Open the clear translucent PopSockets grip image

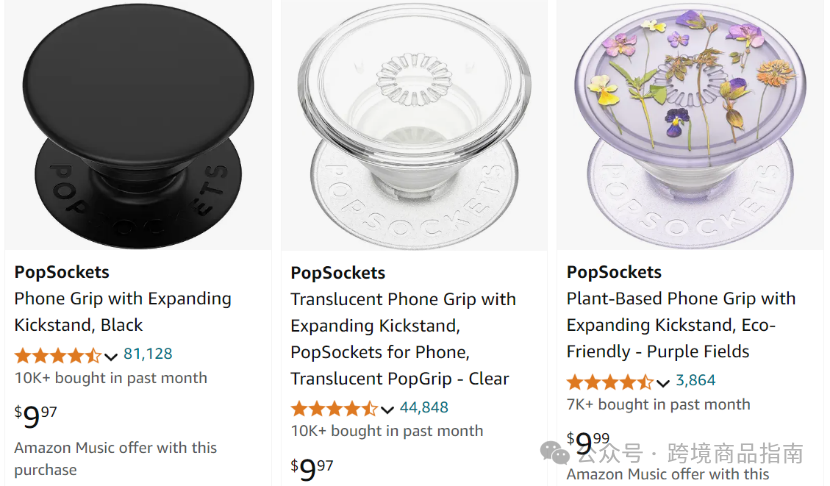[x=414, y=125]
